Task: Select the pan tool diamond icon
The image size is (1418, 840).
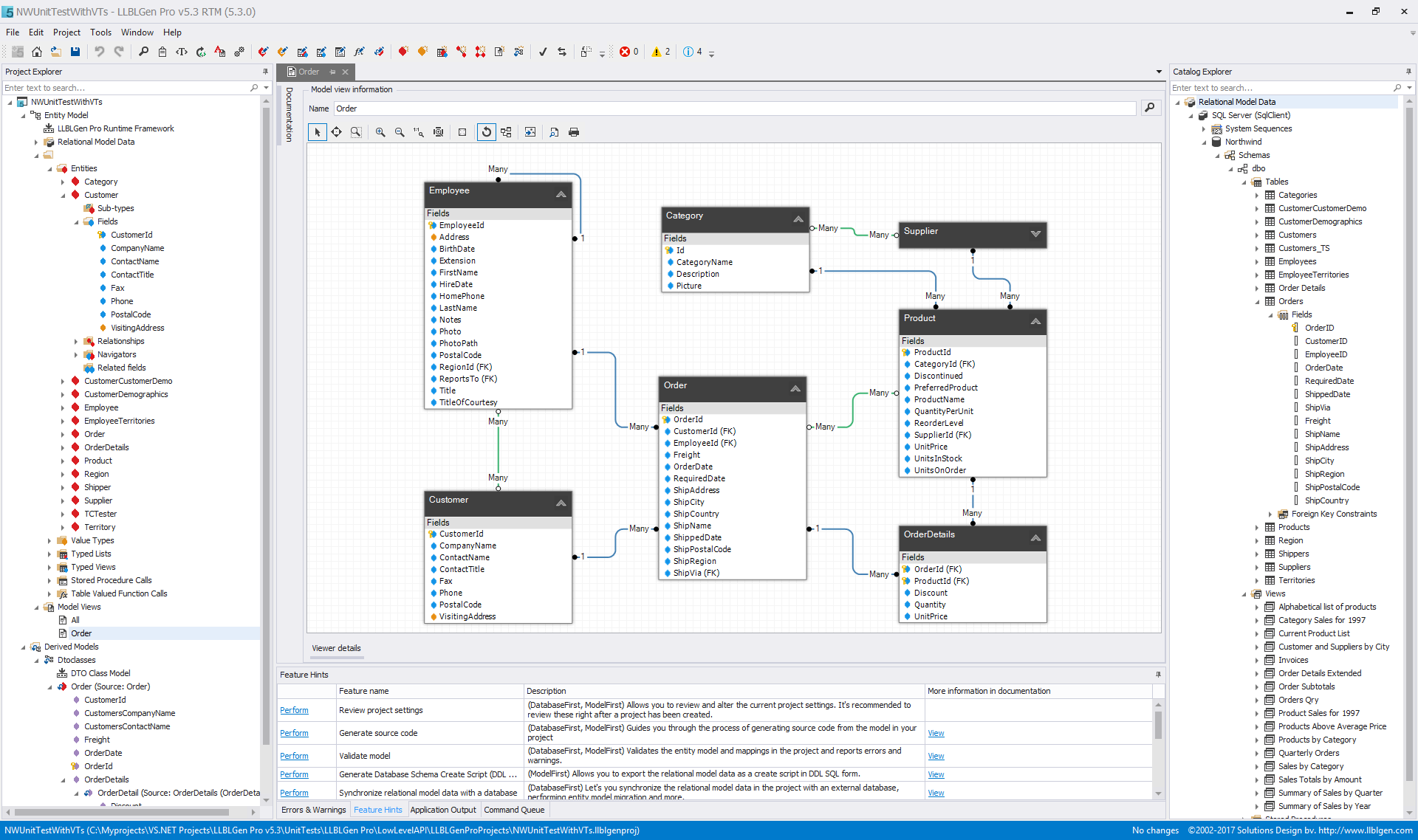Action: tap(337, 132)
